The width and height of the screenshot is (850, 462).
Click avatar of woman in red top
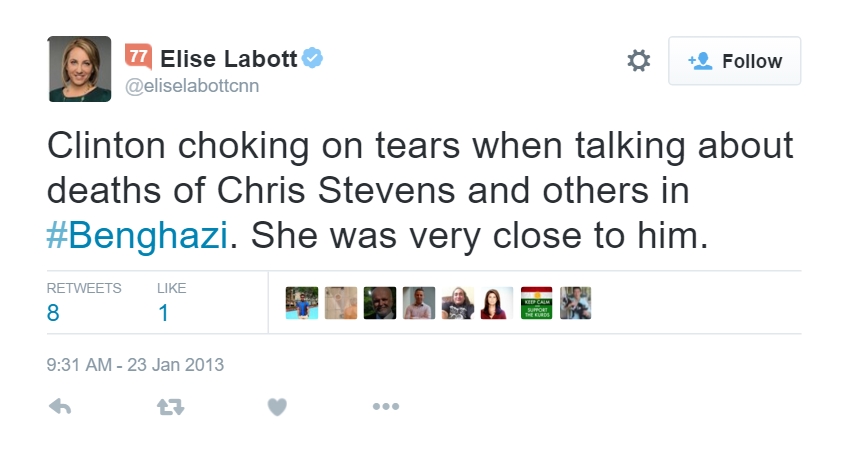pyautogui.click(x=497, y=303)
